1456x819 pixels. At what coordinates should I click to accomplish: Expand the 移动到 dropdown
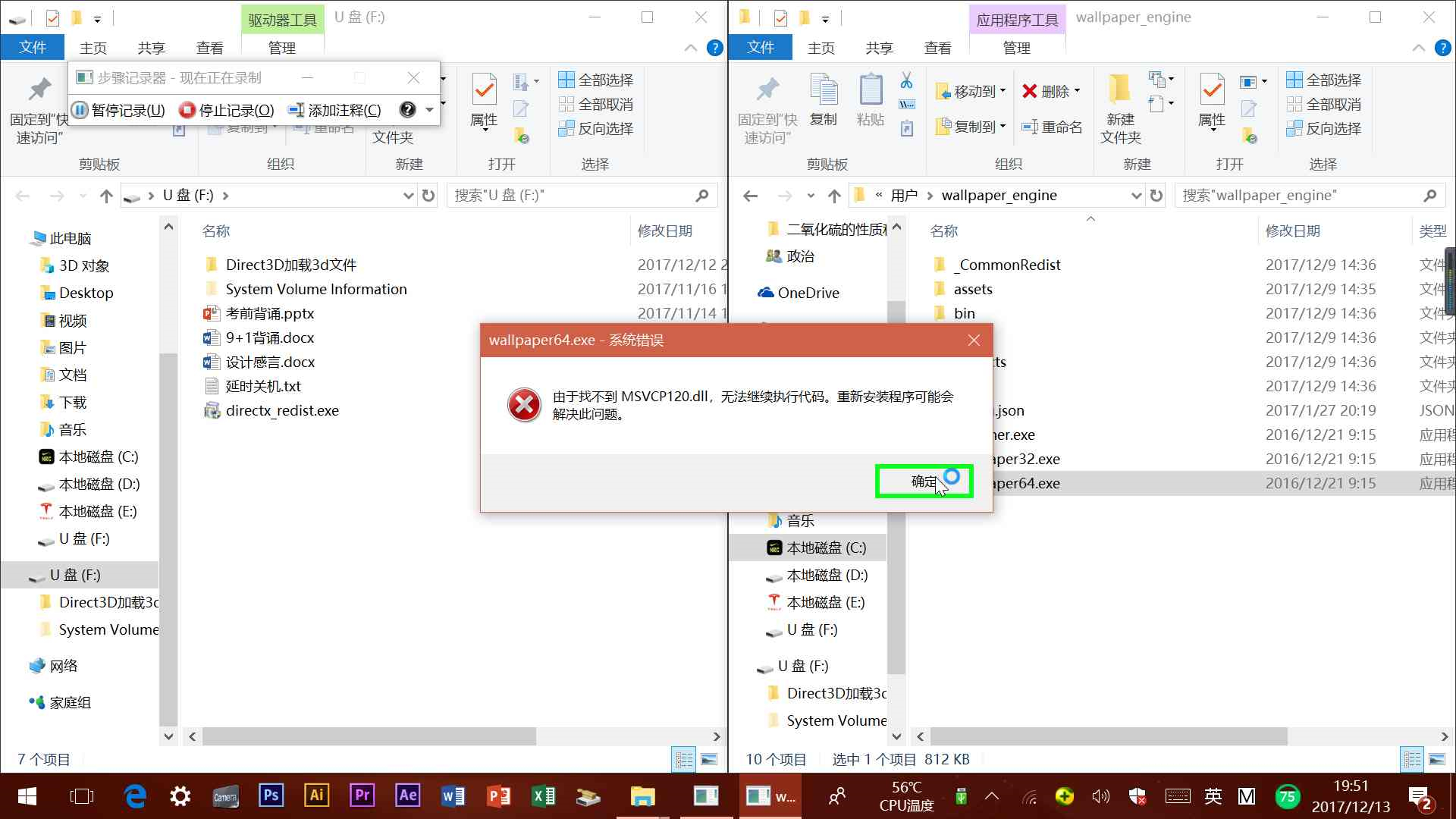click(1003, 92)
